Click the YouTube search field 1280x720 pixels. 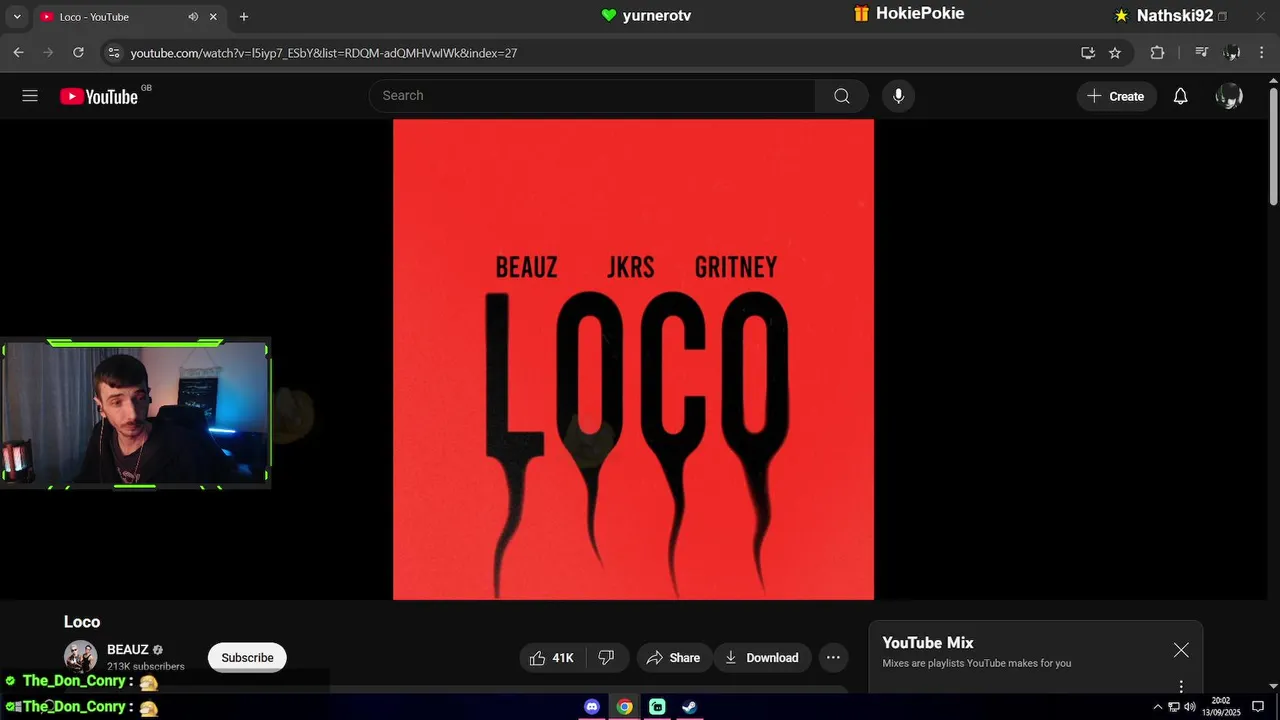pyautogui.click(x=592, y=96)
